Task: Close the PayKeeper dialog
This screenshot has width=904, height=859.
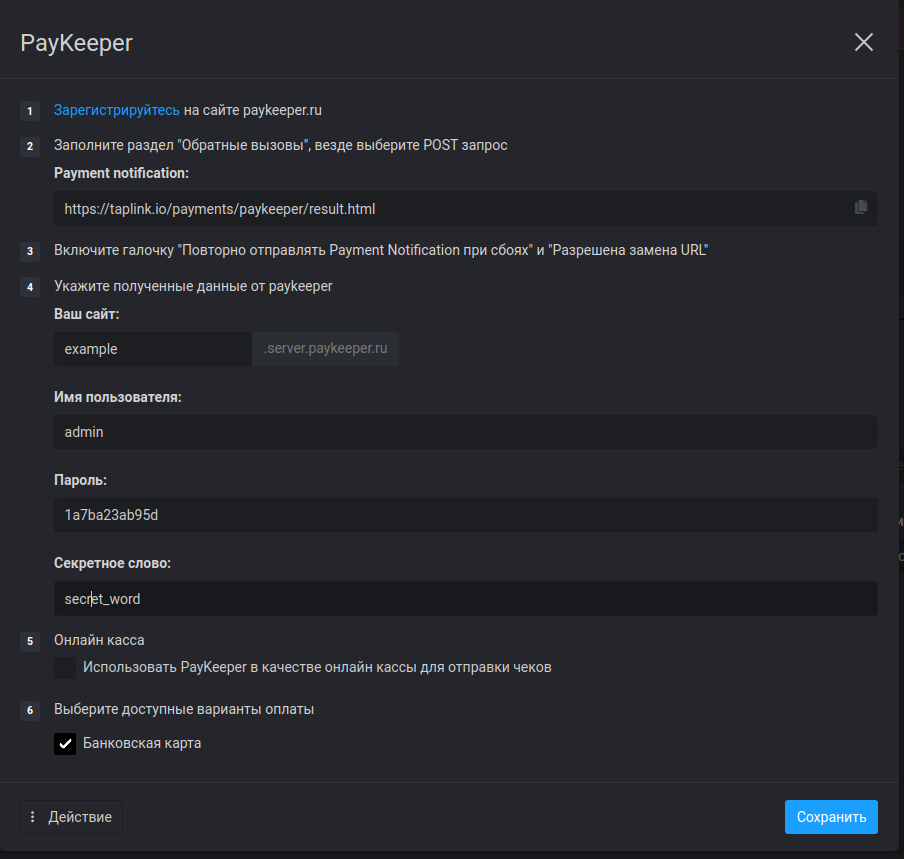Action: coord(863,42)
